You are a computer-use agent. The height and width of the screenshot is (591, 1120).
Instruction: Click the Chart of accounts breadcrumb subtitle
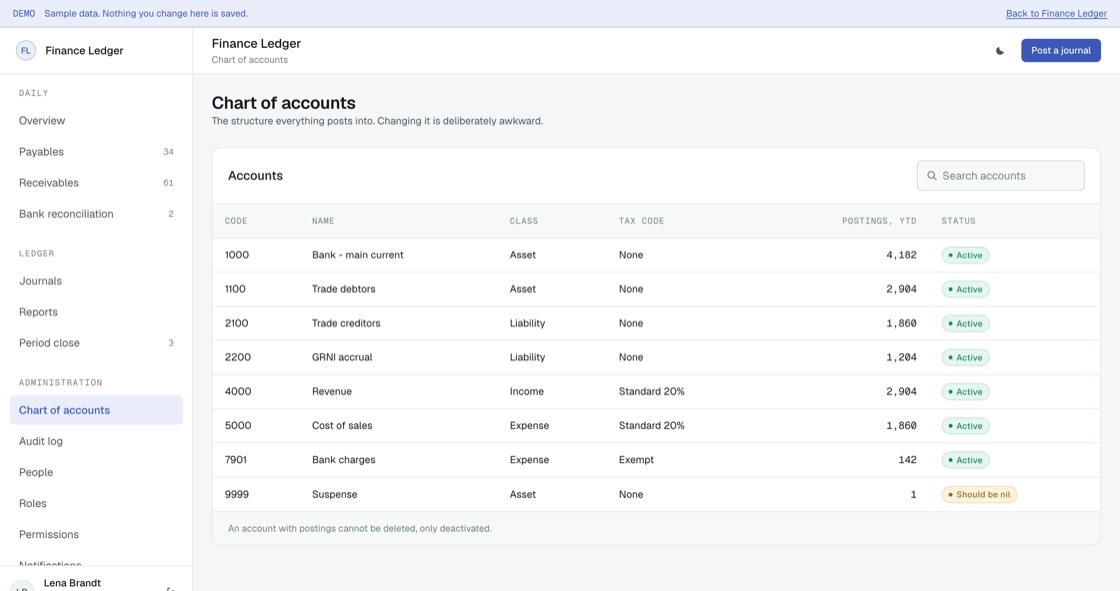coord(249,60)
